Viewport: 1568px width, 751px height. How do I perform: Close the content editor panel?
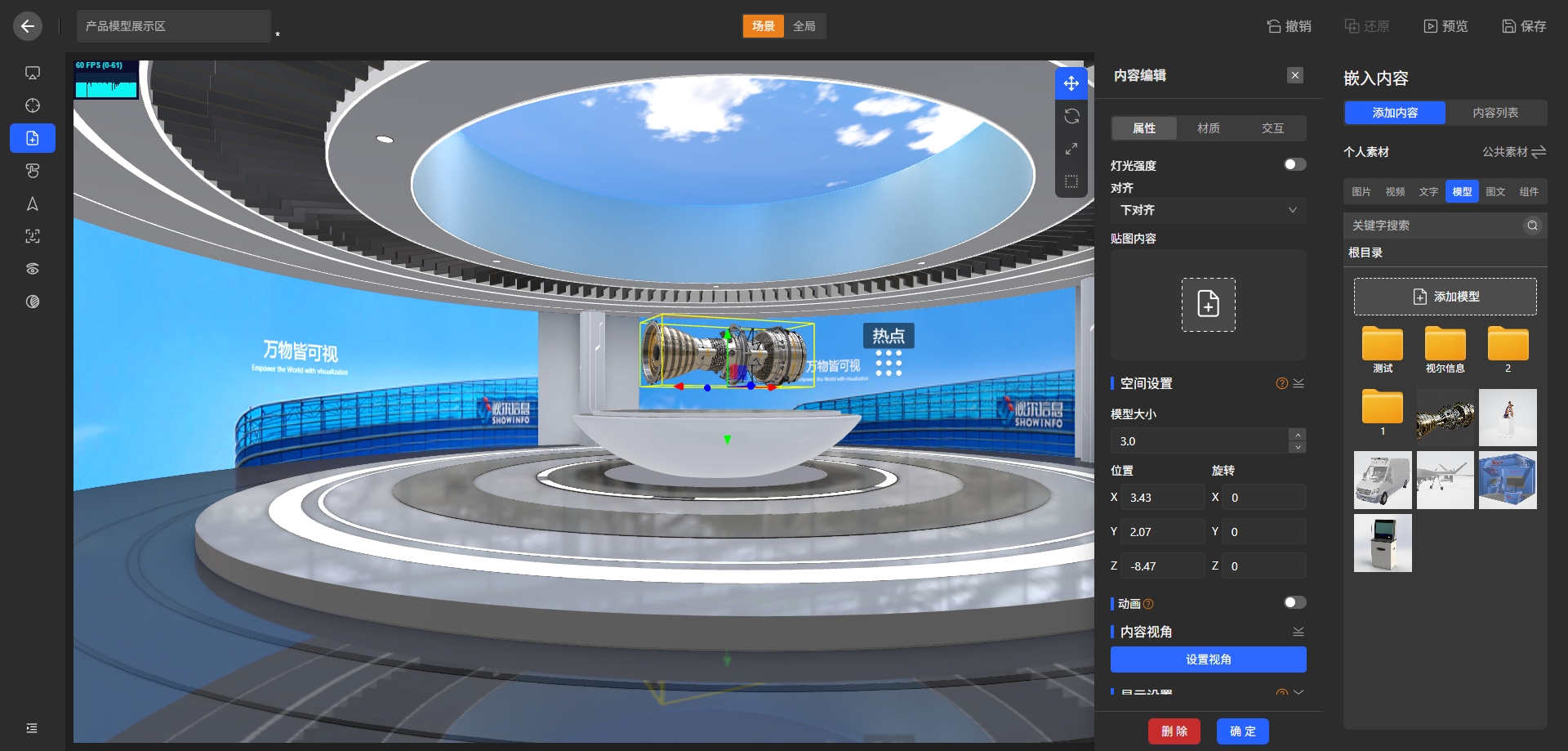coord(1294,75)
